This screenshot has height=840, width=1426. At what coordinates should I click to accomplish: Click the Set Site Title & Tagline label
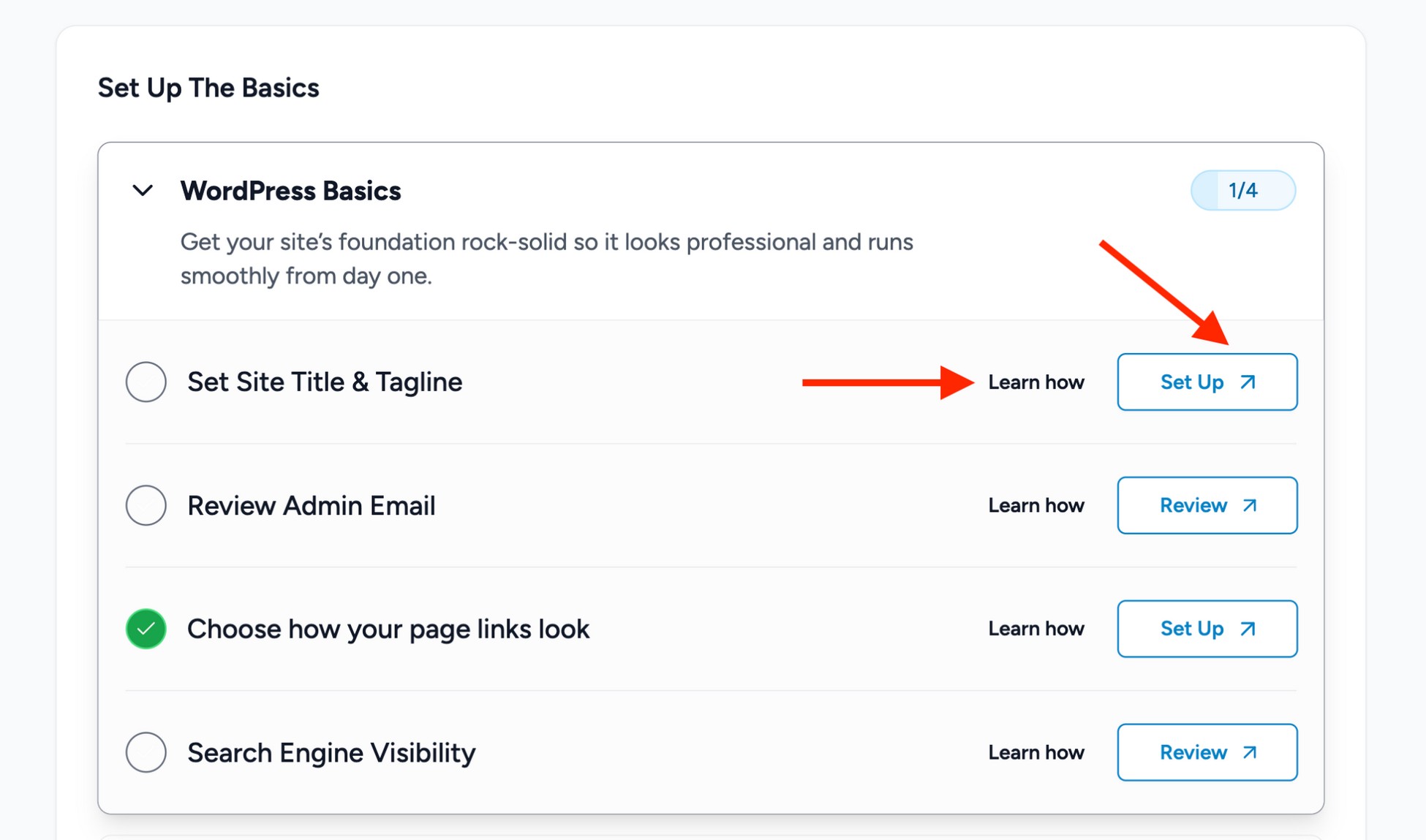(325, 382)
